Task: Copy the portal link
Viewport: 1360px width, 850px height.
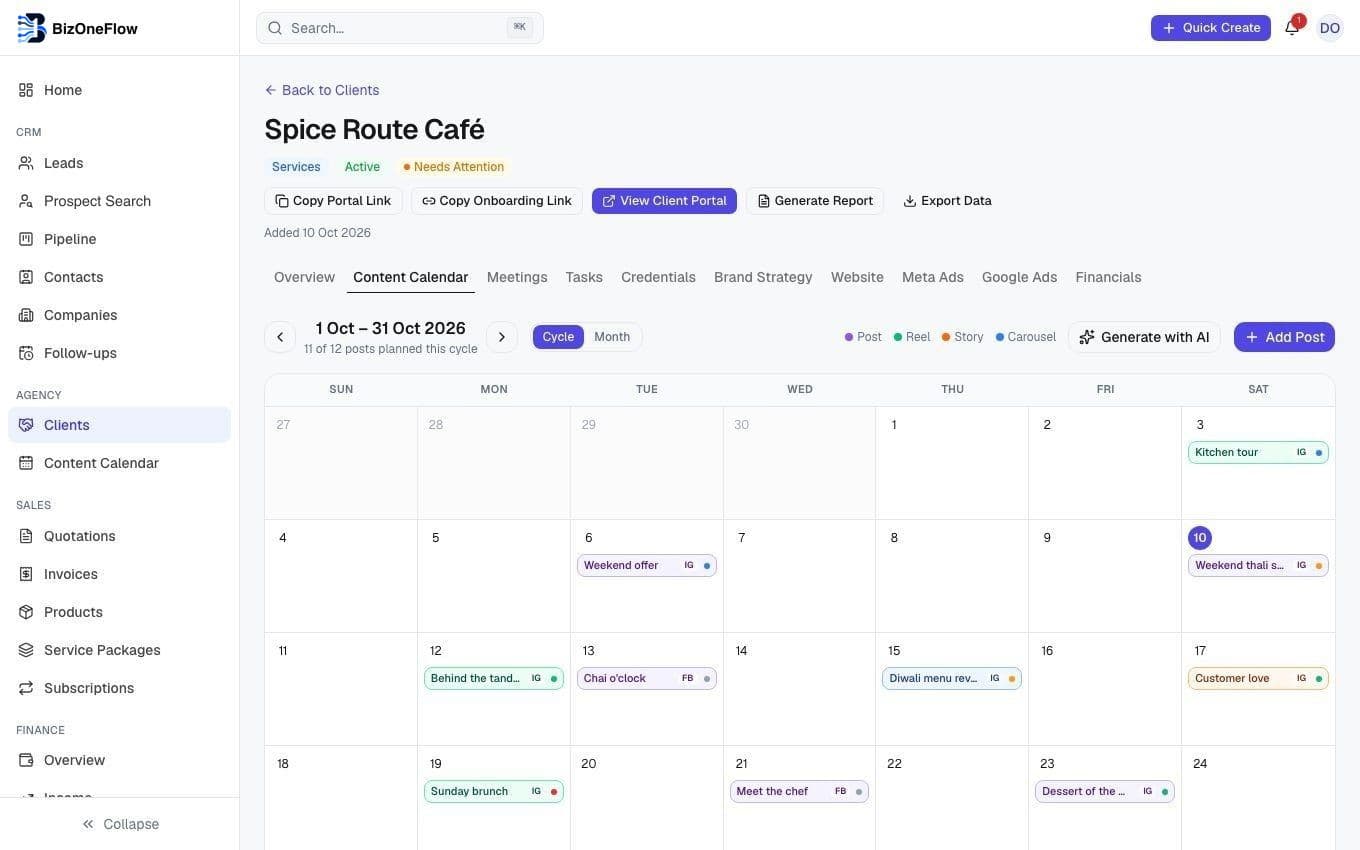Action: [x=333, y=201]
